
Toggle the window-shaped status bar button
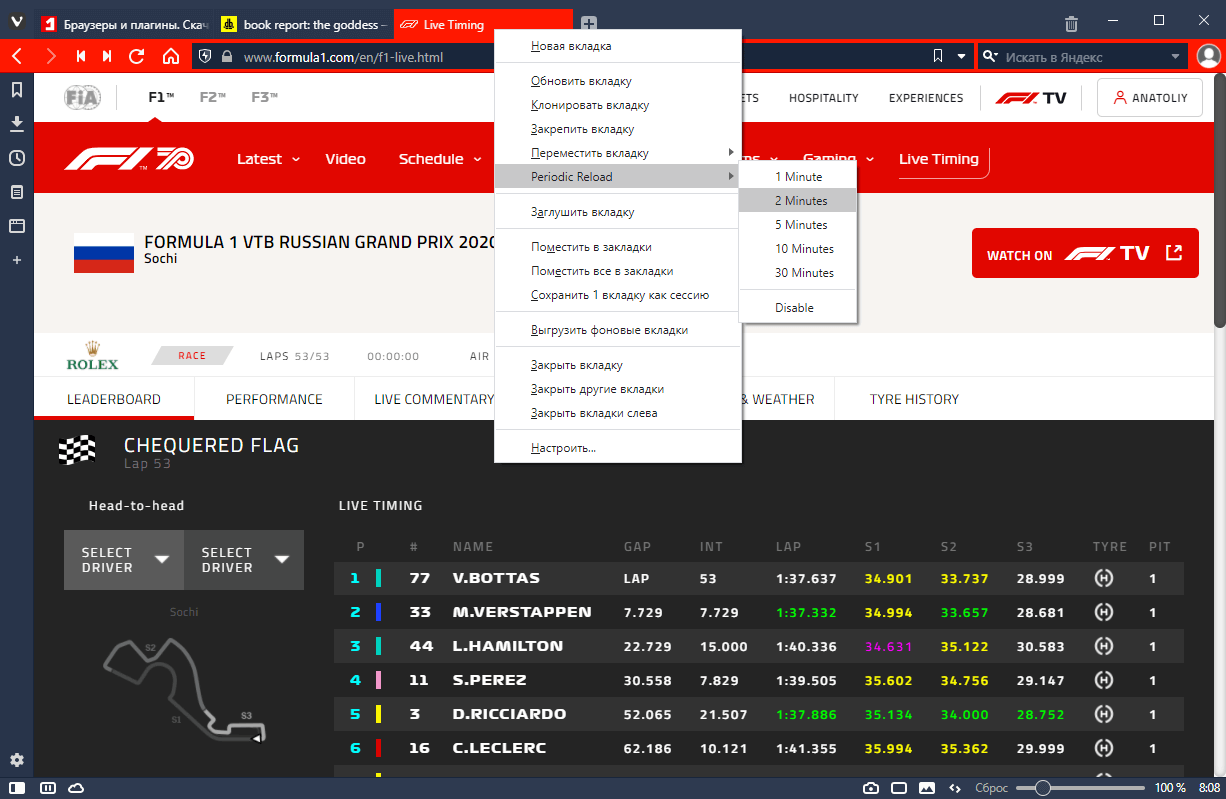899,788
